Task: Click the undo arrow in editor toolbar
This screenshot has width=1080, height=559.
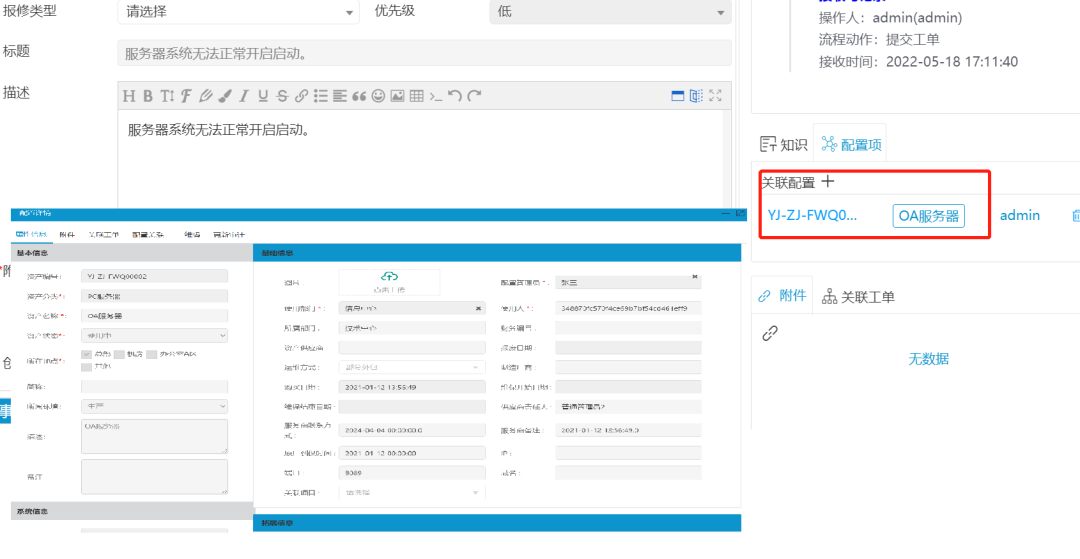Action: click(455, 96)
